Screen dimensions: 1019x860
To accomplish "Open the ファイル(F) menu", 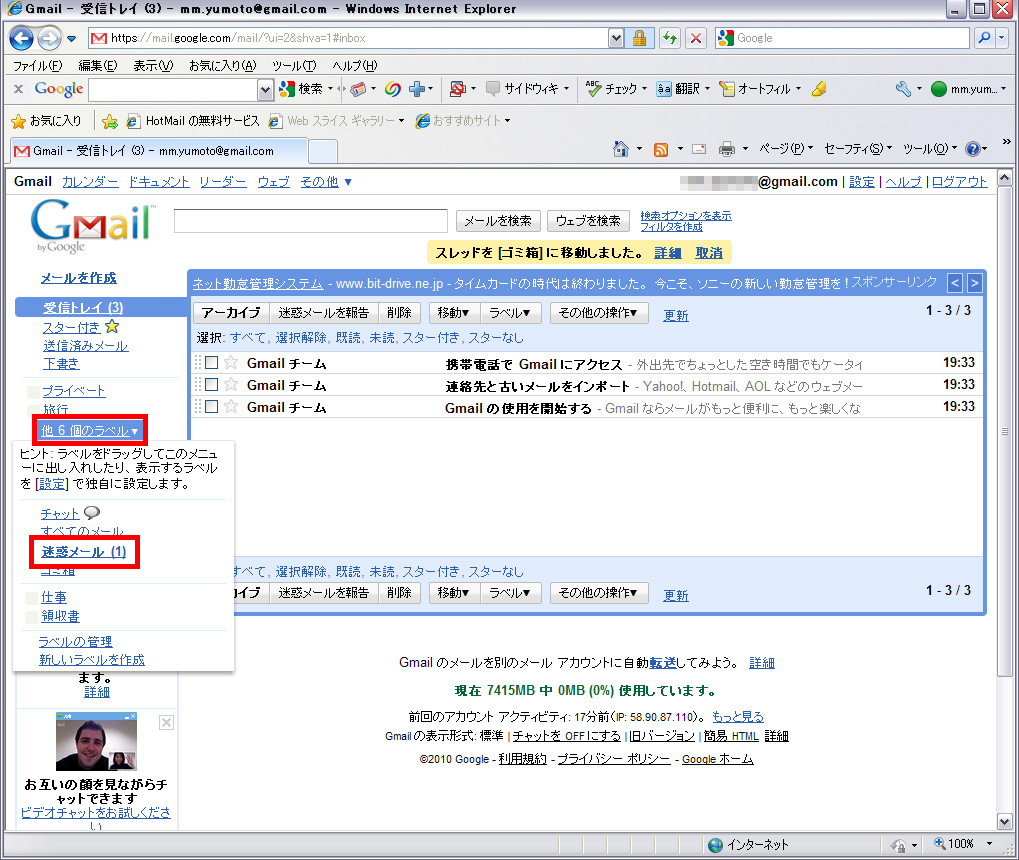I will pos(37,66).
